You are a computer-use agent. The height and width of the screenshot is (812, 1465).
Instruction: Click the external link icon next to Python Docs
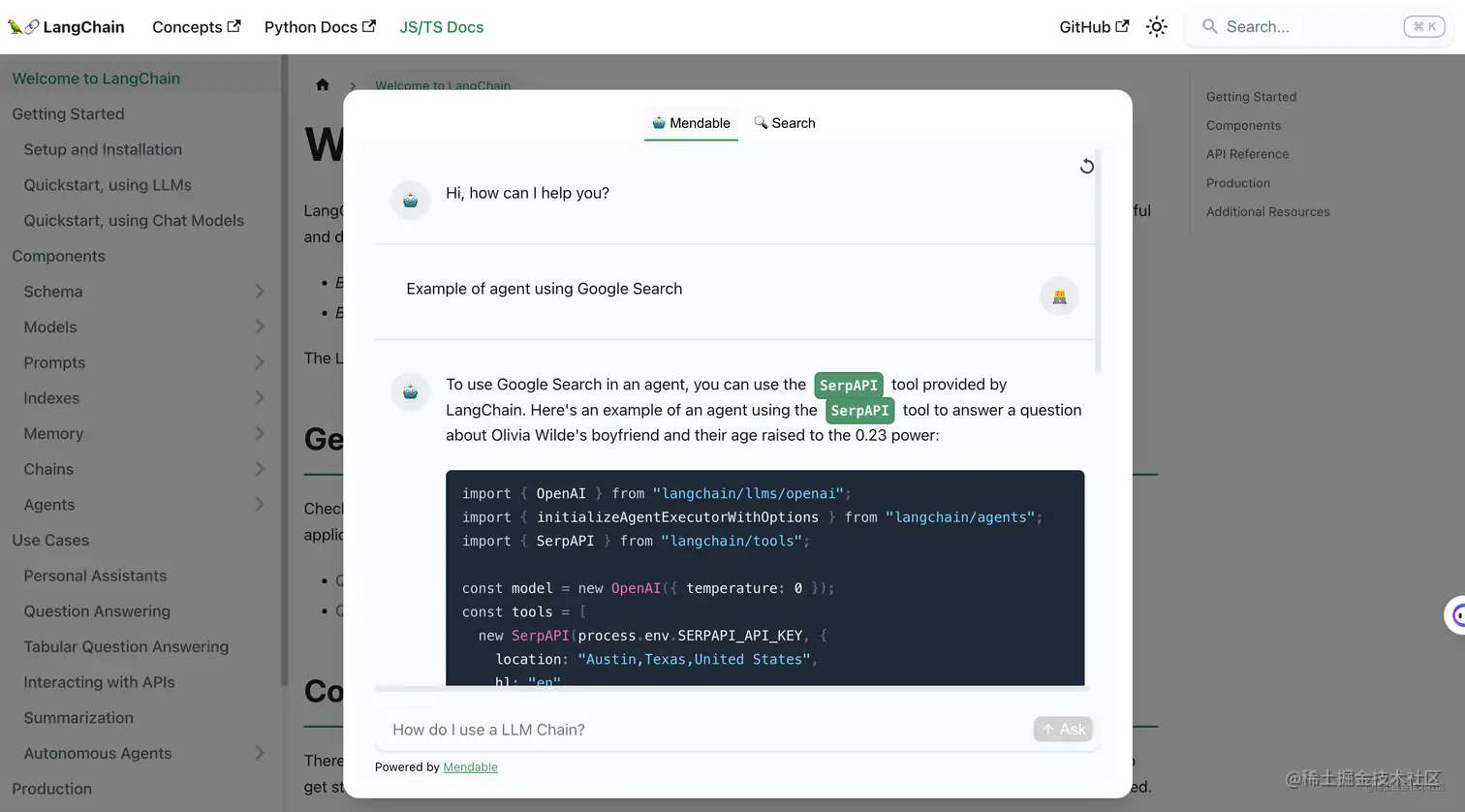pos(369,26)
